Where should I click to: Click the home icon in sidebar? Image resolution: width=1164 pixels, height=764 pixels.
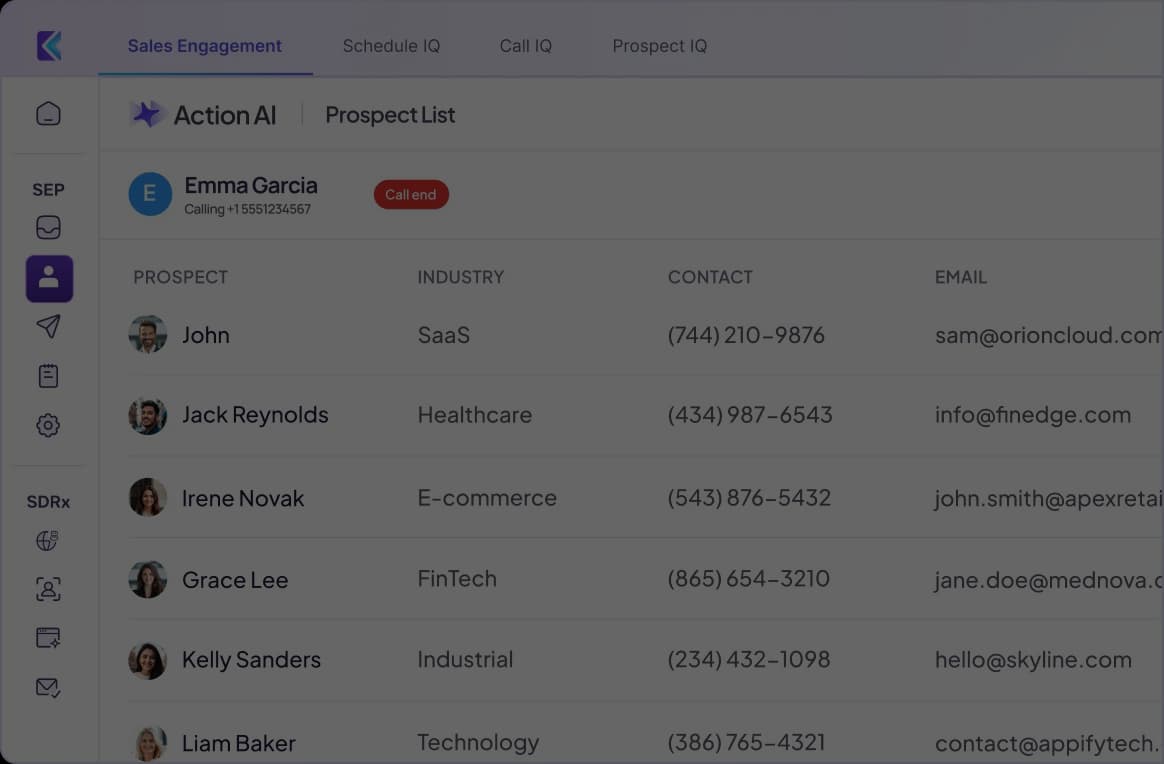coord(48,114)
